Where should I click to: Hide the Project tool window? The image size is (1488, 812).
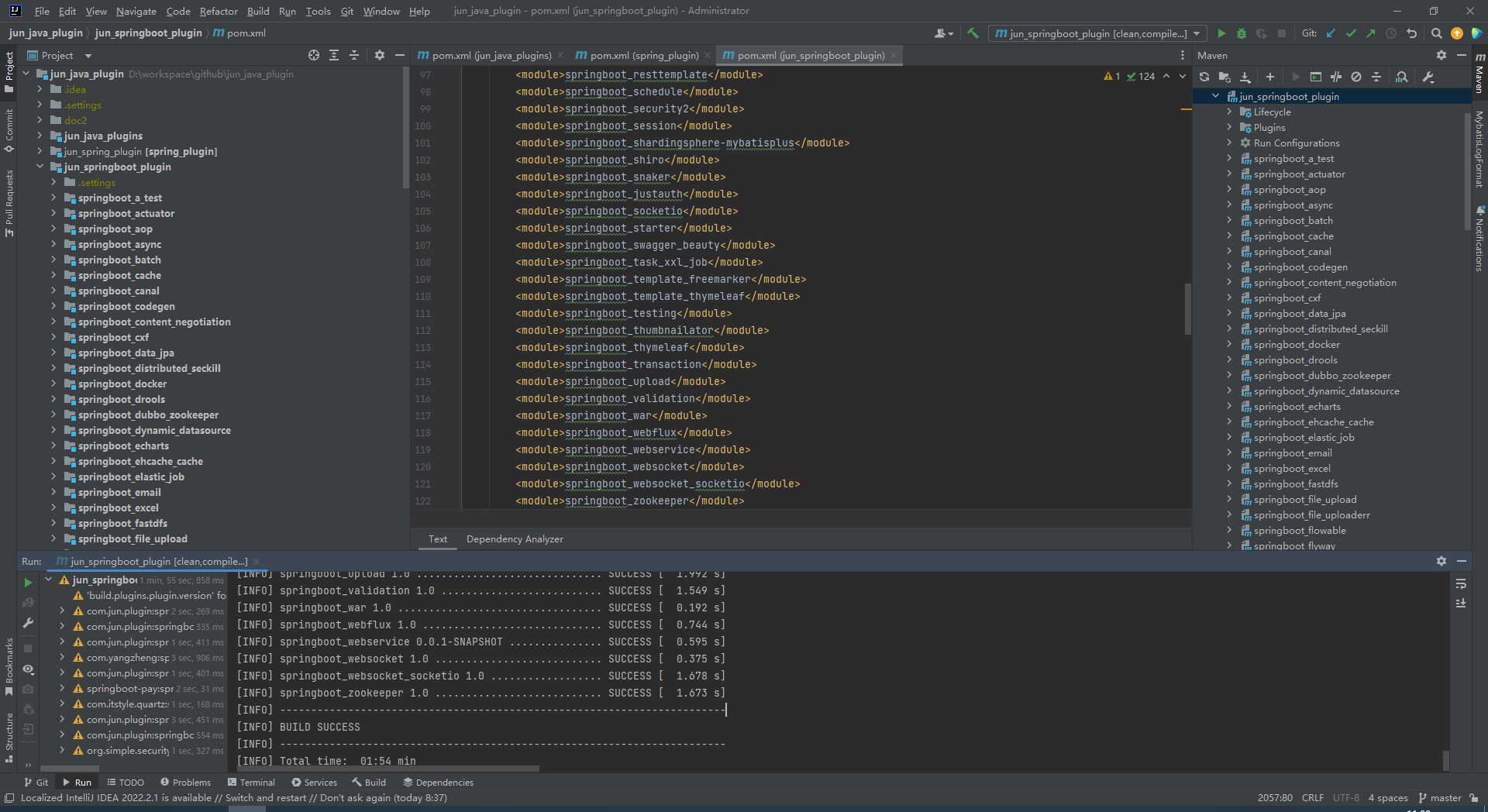(x=400, y=55)
